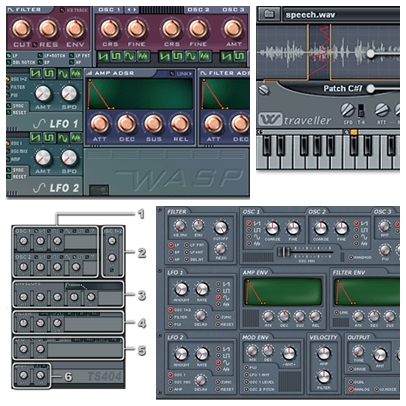Select DUAL mode in the grey synth
This screenshot has height=406, width=406.
pyautogui.click(x=351, y=382)
